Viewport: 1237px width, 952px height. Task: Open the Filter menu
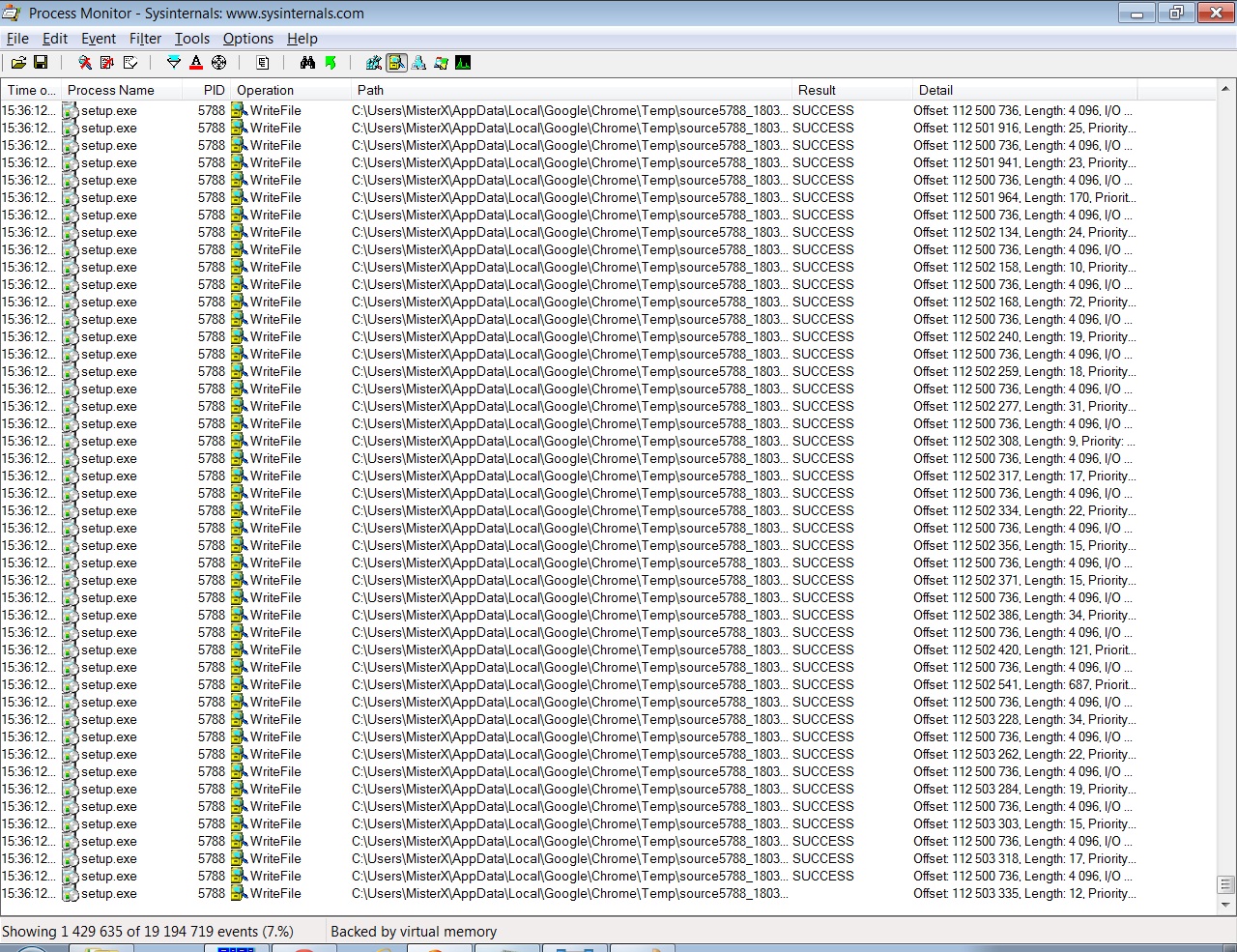[x=145, y=39]
